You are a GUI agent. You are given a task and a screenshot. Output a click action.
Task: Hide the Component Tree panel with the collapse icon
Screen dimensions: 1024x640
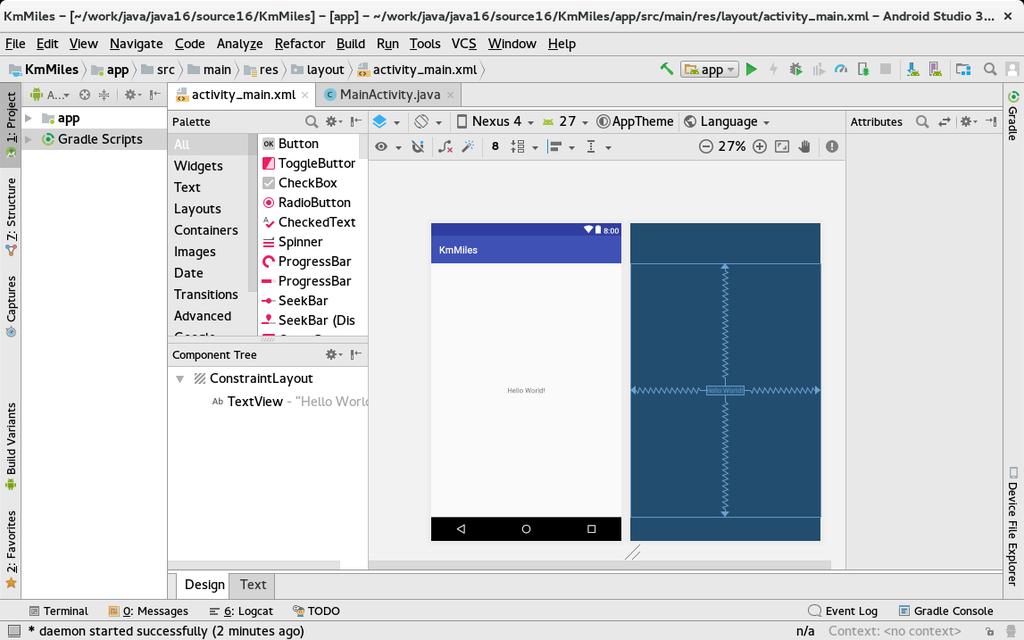356,355
